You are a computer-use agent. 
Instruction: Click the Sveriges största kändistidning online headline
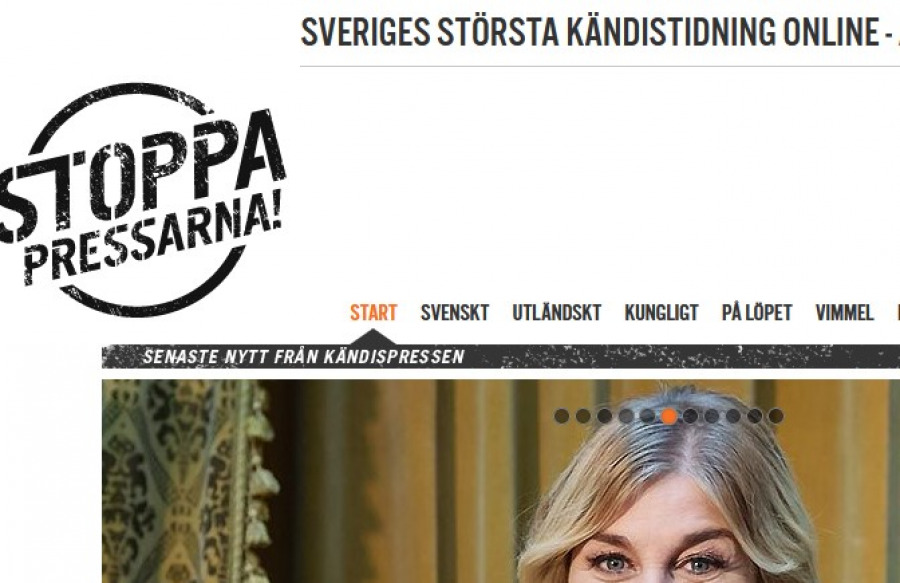point(600,32)
